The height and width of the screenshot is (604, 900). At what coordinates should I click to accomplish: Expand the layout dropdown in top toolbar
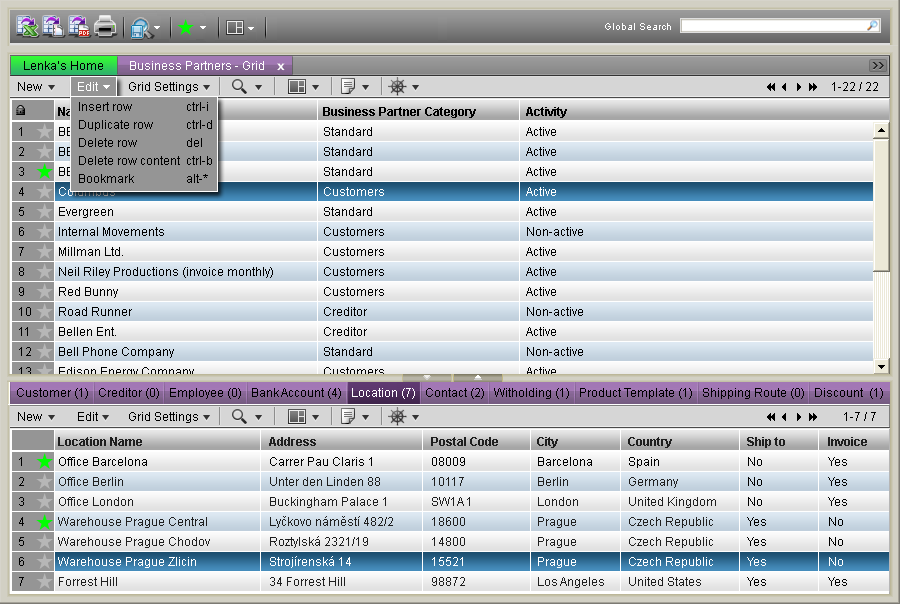coord(239,28)
